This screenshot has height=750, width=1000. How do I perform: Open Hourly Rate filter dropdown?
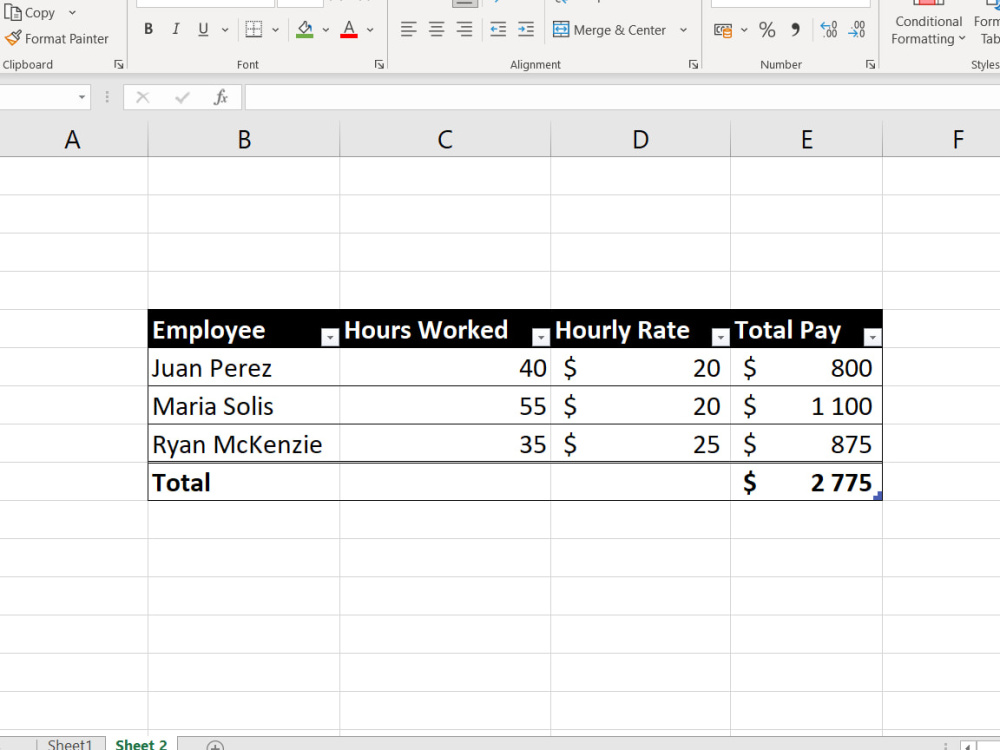click(721, 337)
